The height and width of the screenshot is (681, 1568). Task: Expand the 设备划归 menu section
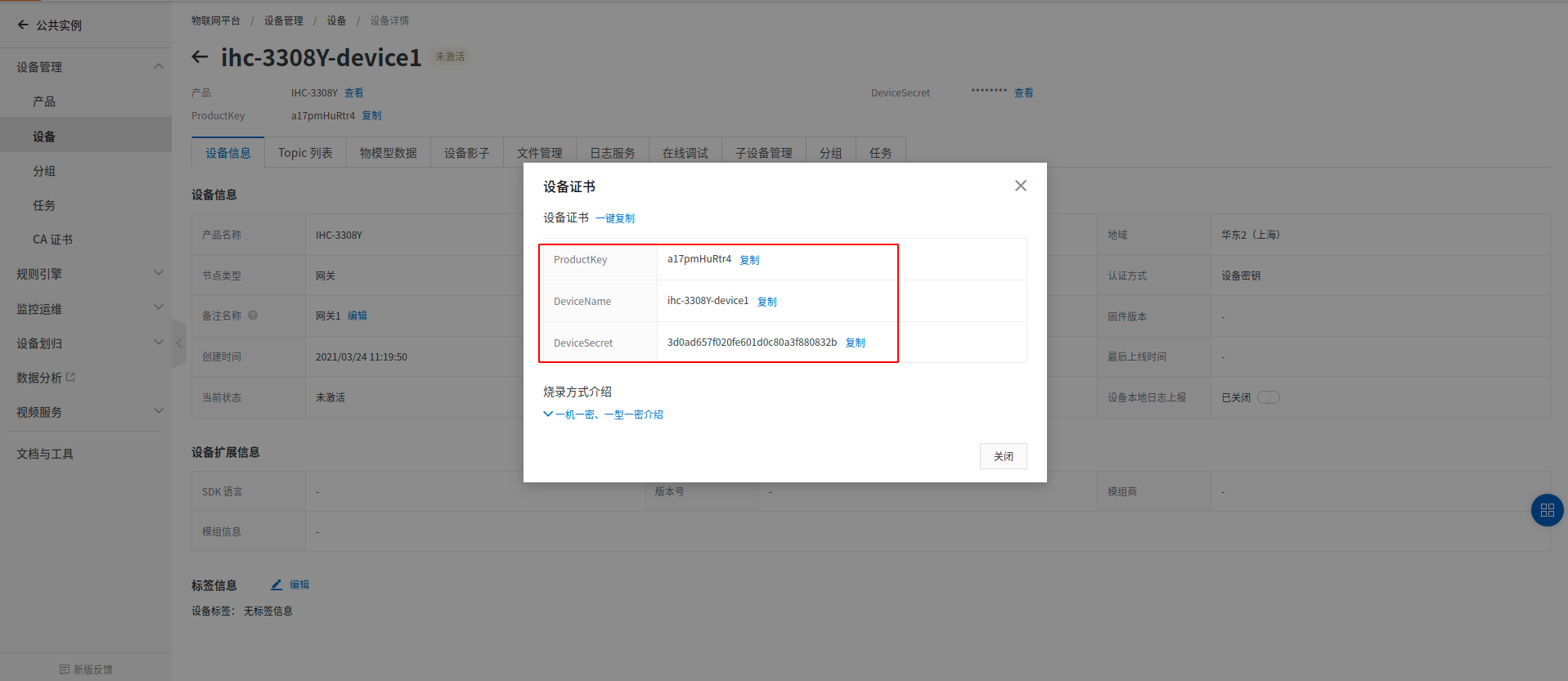tap(159, 343)
